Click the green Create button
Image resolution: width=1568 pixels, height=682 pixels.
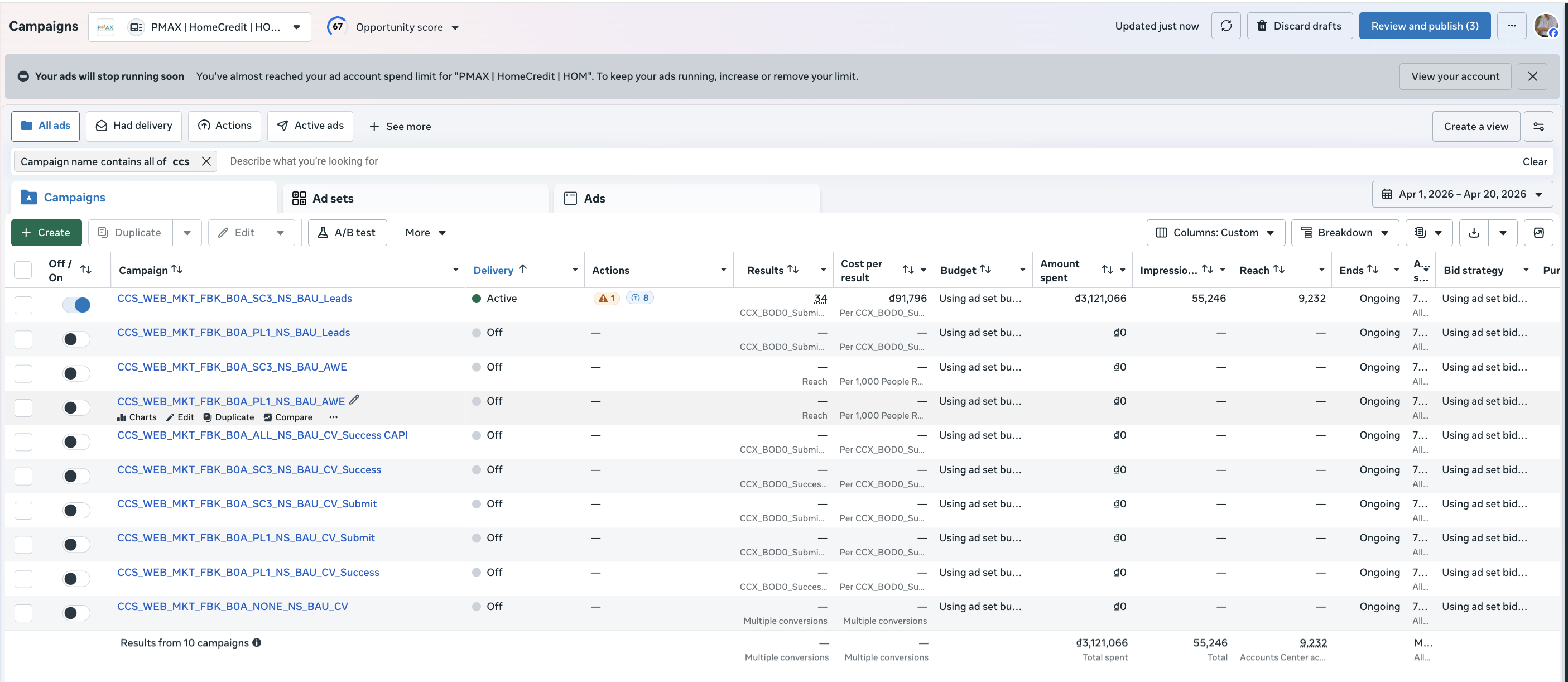click(x=46, y=233)
